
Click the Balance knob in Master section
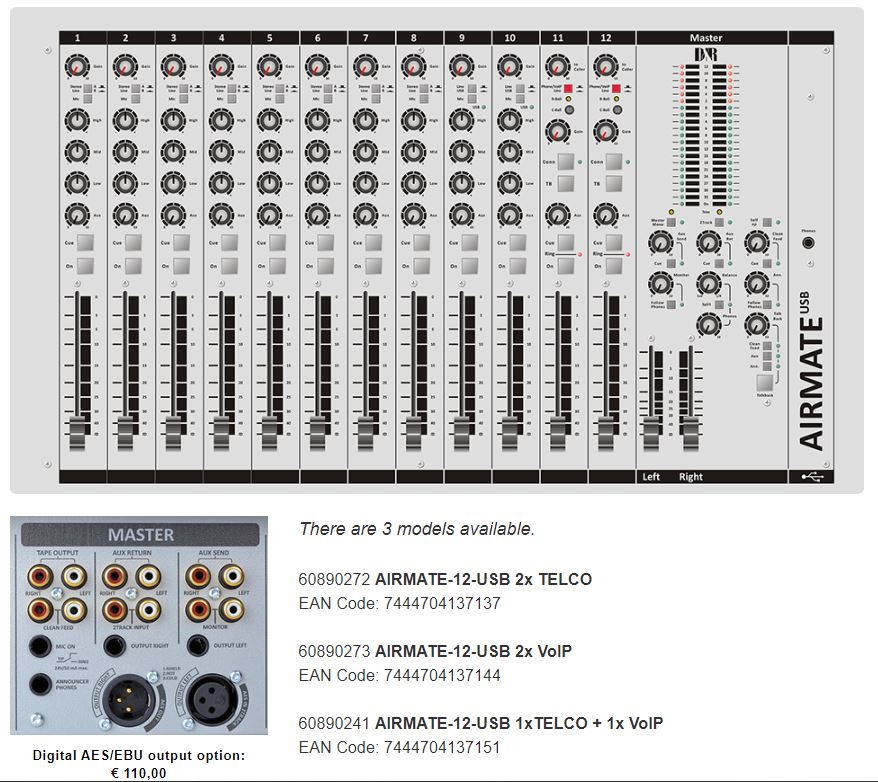[708, 284]
